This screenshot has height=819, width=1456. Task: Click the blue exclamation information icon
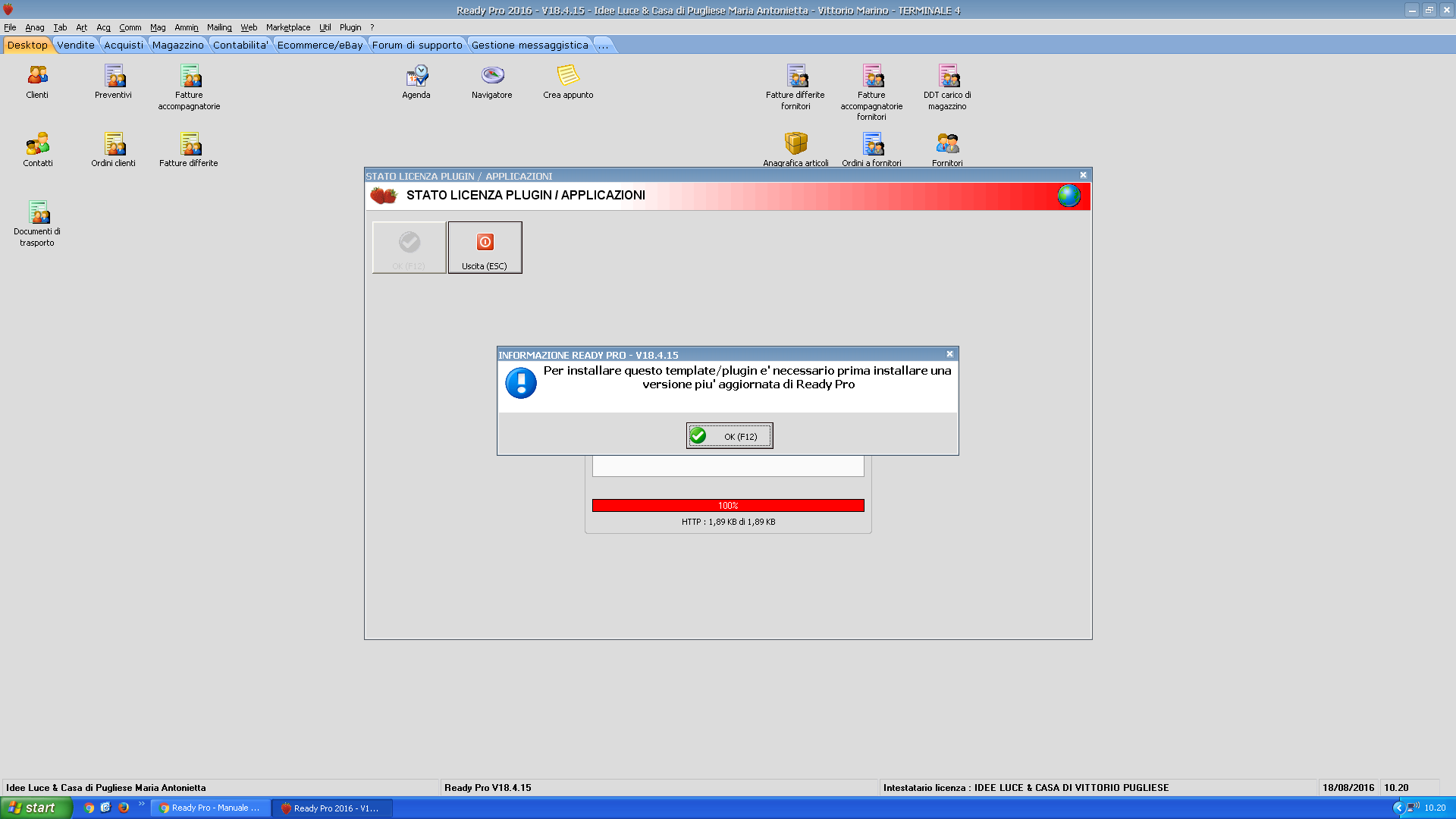(x=521, y=383)
